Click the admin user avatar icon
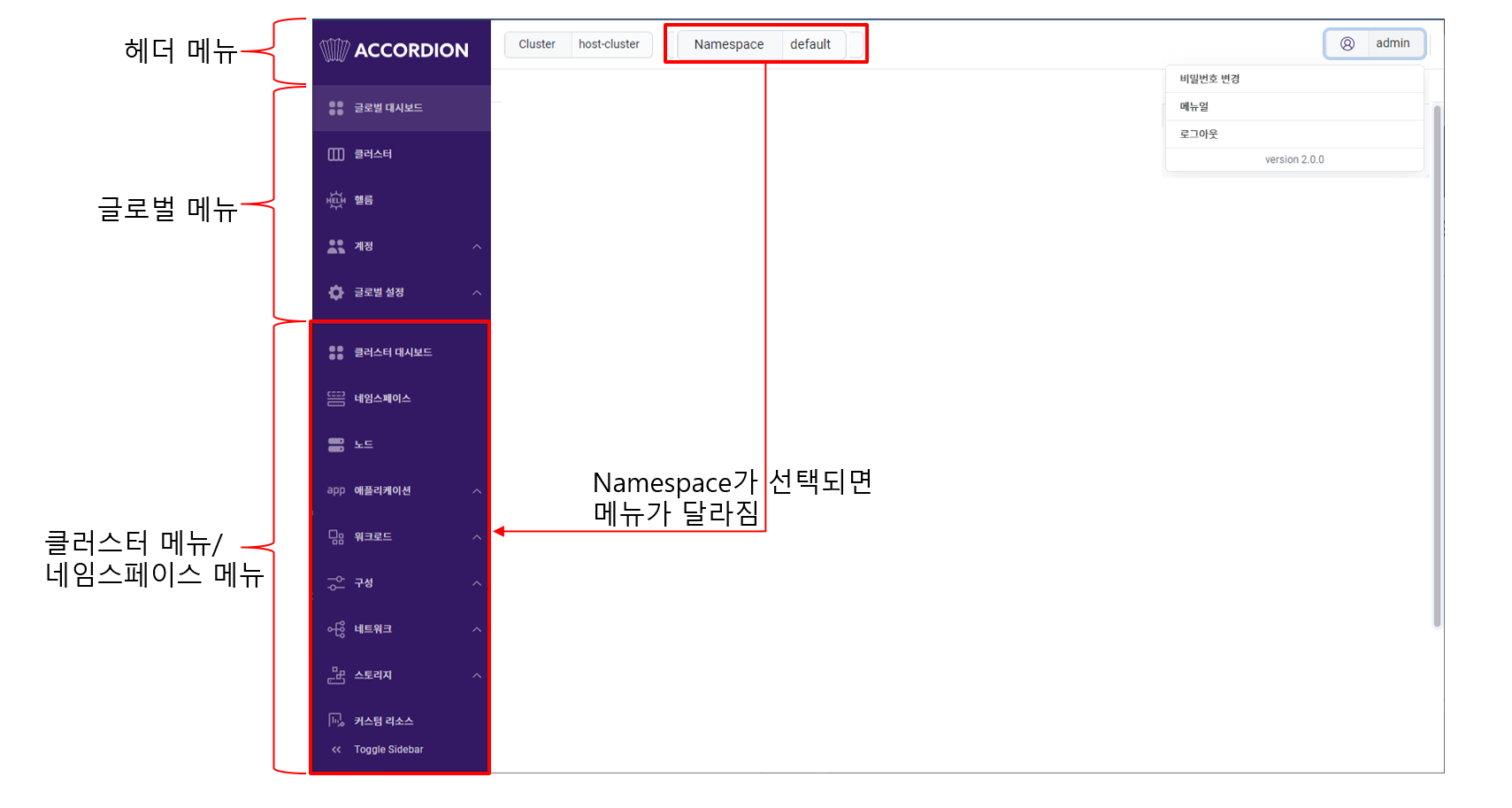Image resolution: width=1512 pixels, height=808 pixels. point(1347,43)
